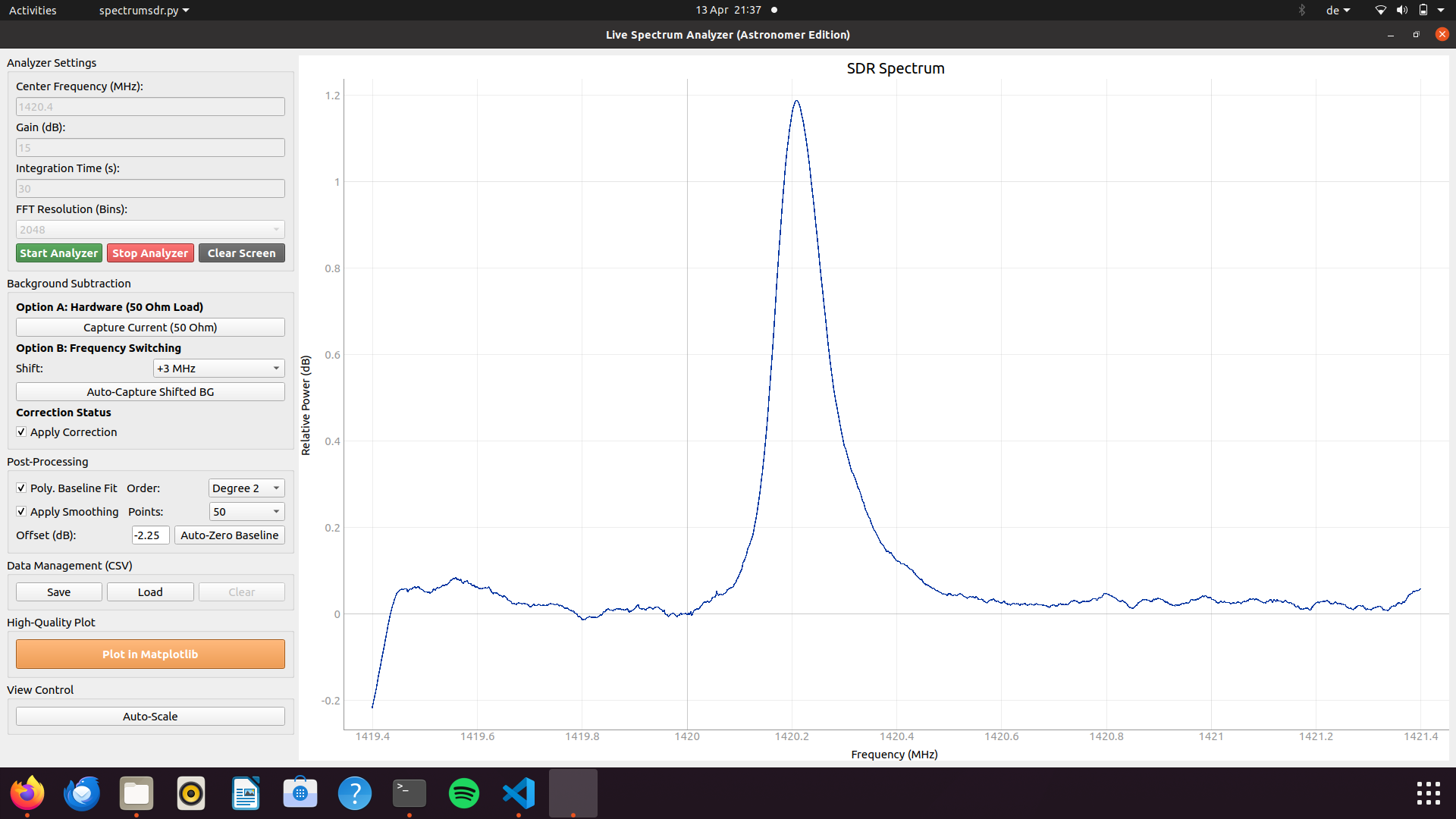This screenshot has width=1456, height=819.
Task: Open Spotify from the dock
Action: [464, 793]
